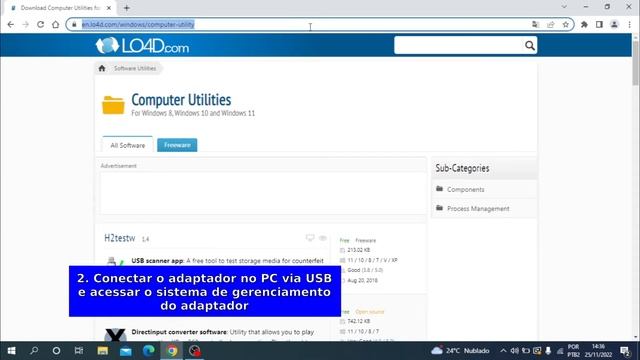Reload the page with refresh icon
Screen dimensions: 640x360
click(x=40, y=24)
